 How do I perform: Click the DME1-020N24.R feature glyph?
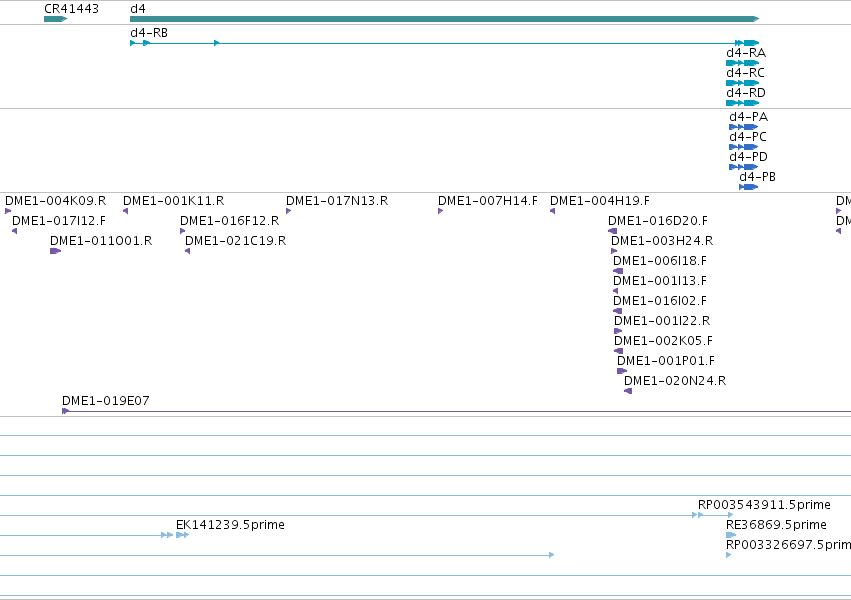point(628,391)
